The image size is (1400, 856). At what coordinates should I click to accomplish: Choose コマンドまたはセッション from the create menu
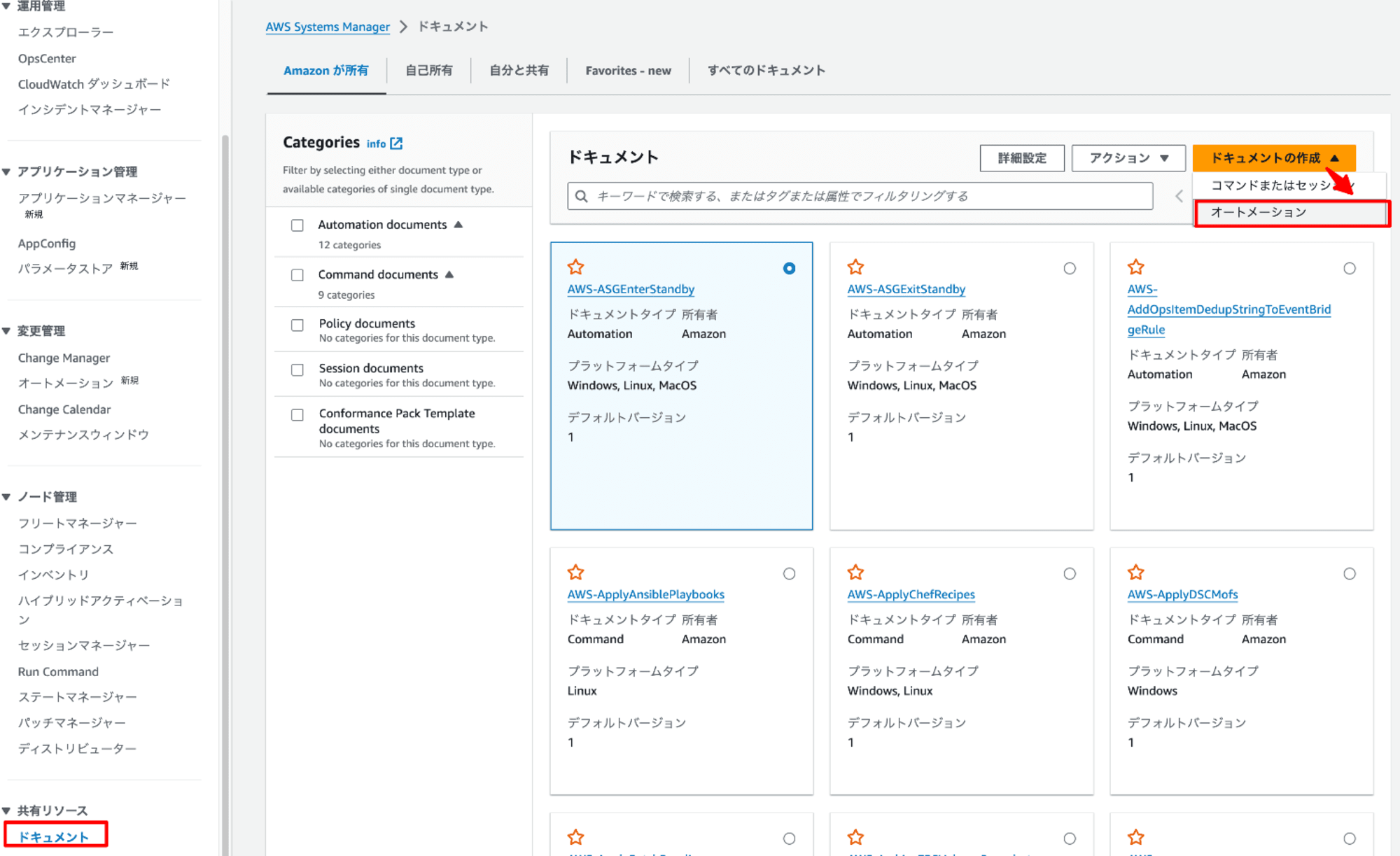click(1289, 185)
